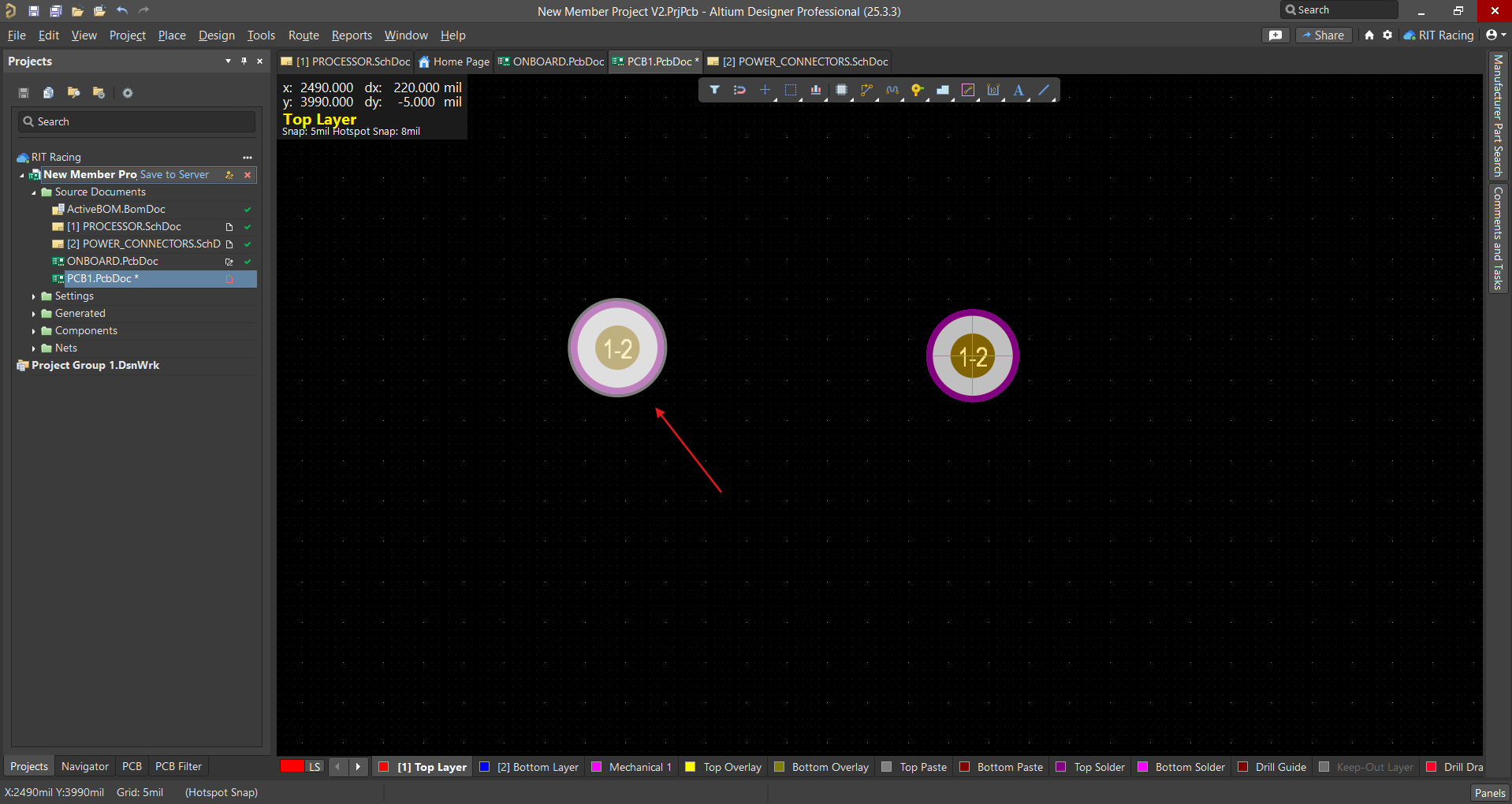Open RIT Racing workspace options ellipsis

(x=248, y=158)
